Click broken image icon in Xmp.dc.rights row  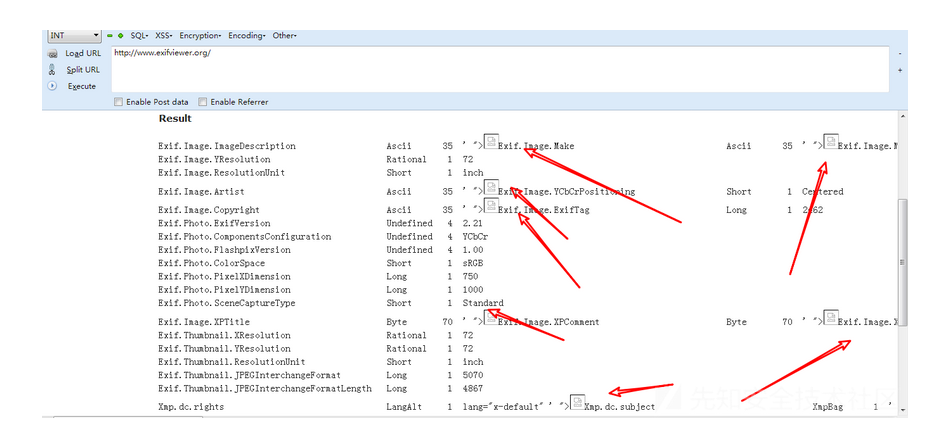pyautogui.click(x=577, y=402)
